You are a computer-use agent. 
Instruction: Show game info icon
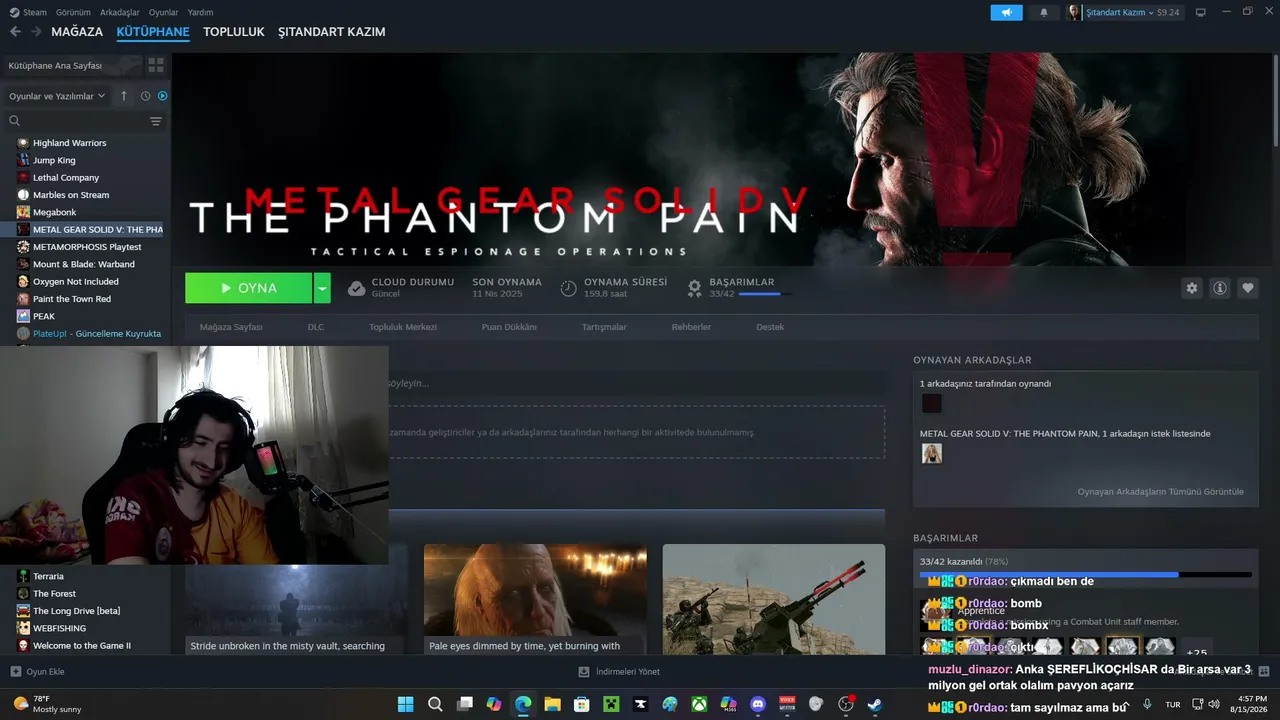point(1220,288)
